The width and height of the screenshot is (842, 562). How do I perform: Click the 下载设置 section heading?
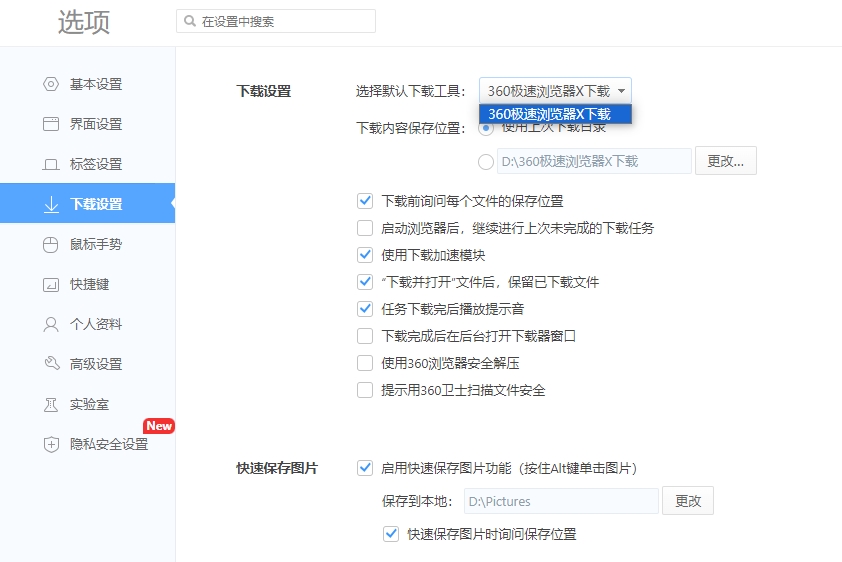tap(264, 91)
